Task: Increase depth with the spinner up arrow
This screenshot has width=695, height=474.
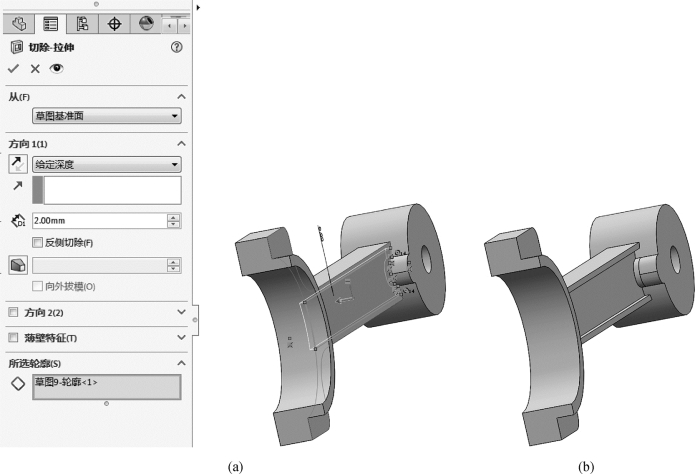Action: point(174,217)
